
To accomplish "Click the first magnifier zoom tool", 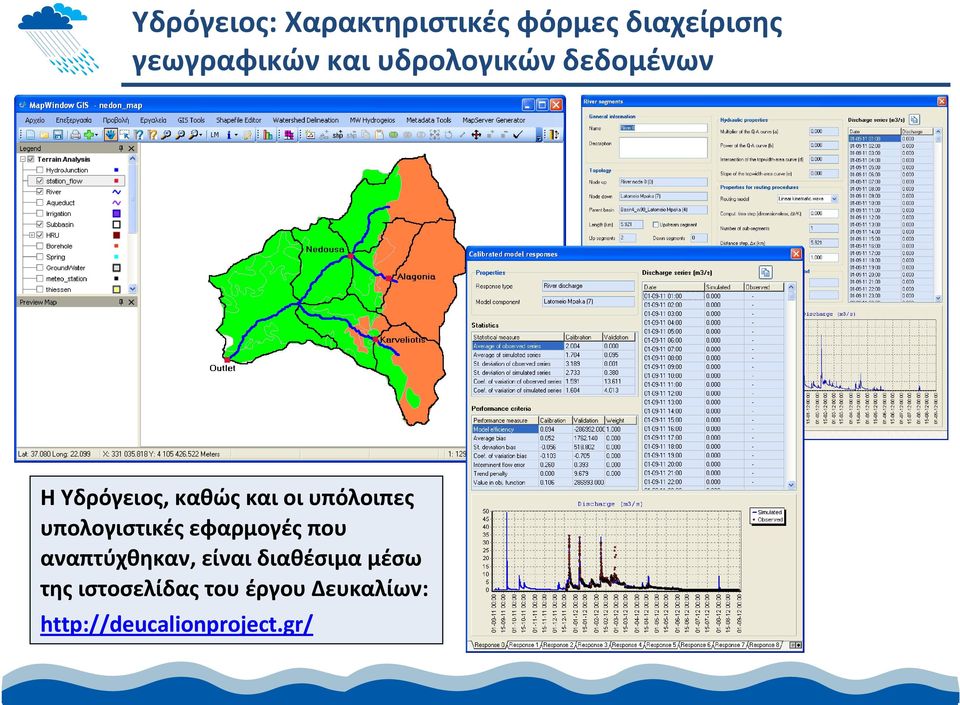I will coord(166,135).
